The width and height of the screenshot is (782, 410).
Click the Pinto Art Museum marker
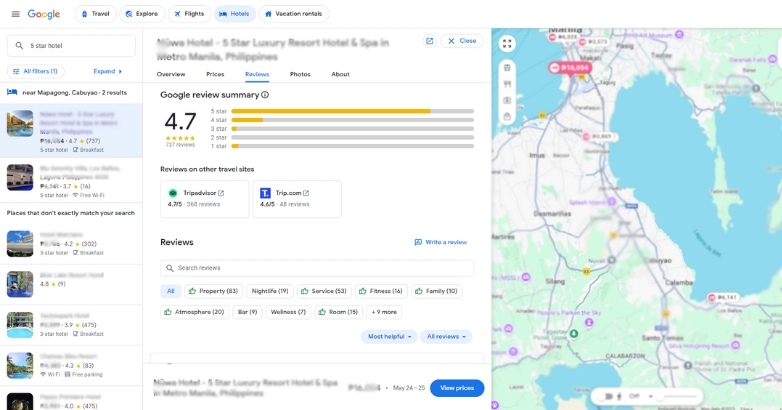coord(679,34)
